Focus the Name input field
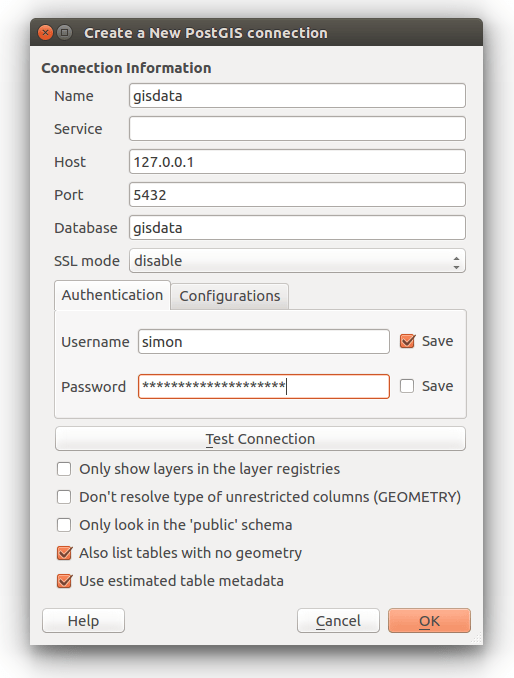This screenshot has height=678, width=514. (x=297, y=96)
